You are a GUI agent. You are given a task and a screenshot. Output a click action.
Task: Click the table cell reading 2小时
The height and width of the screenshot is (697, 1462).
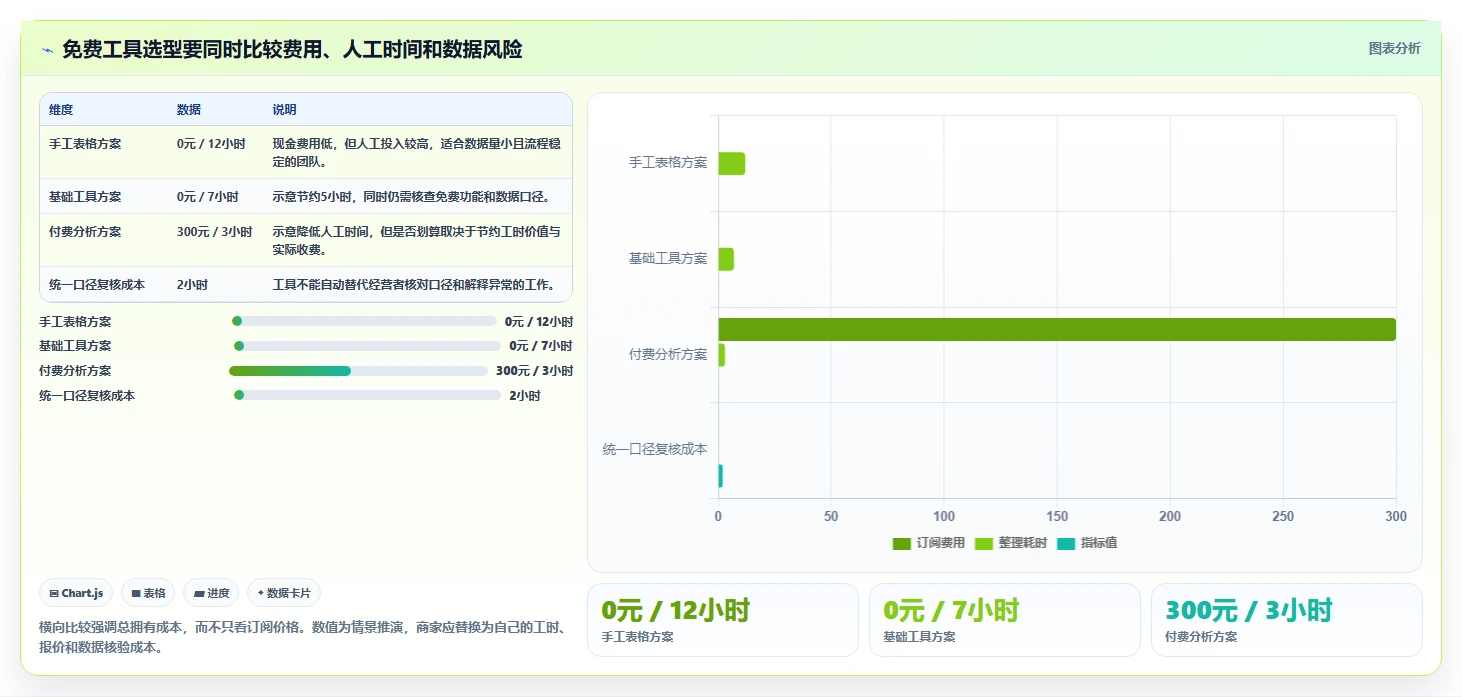[192, 285]
